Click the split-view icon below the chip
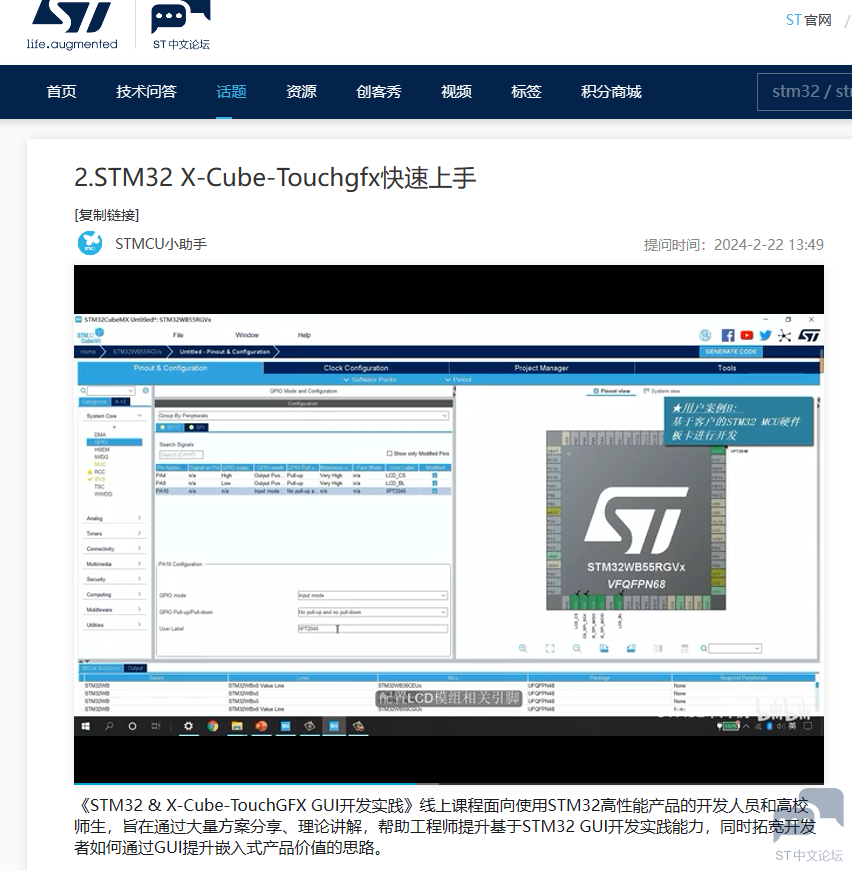This screenshot has width=852, height=871. (x=658, y=648)
